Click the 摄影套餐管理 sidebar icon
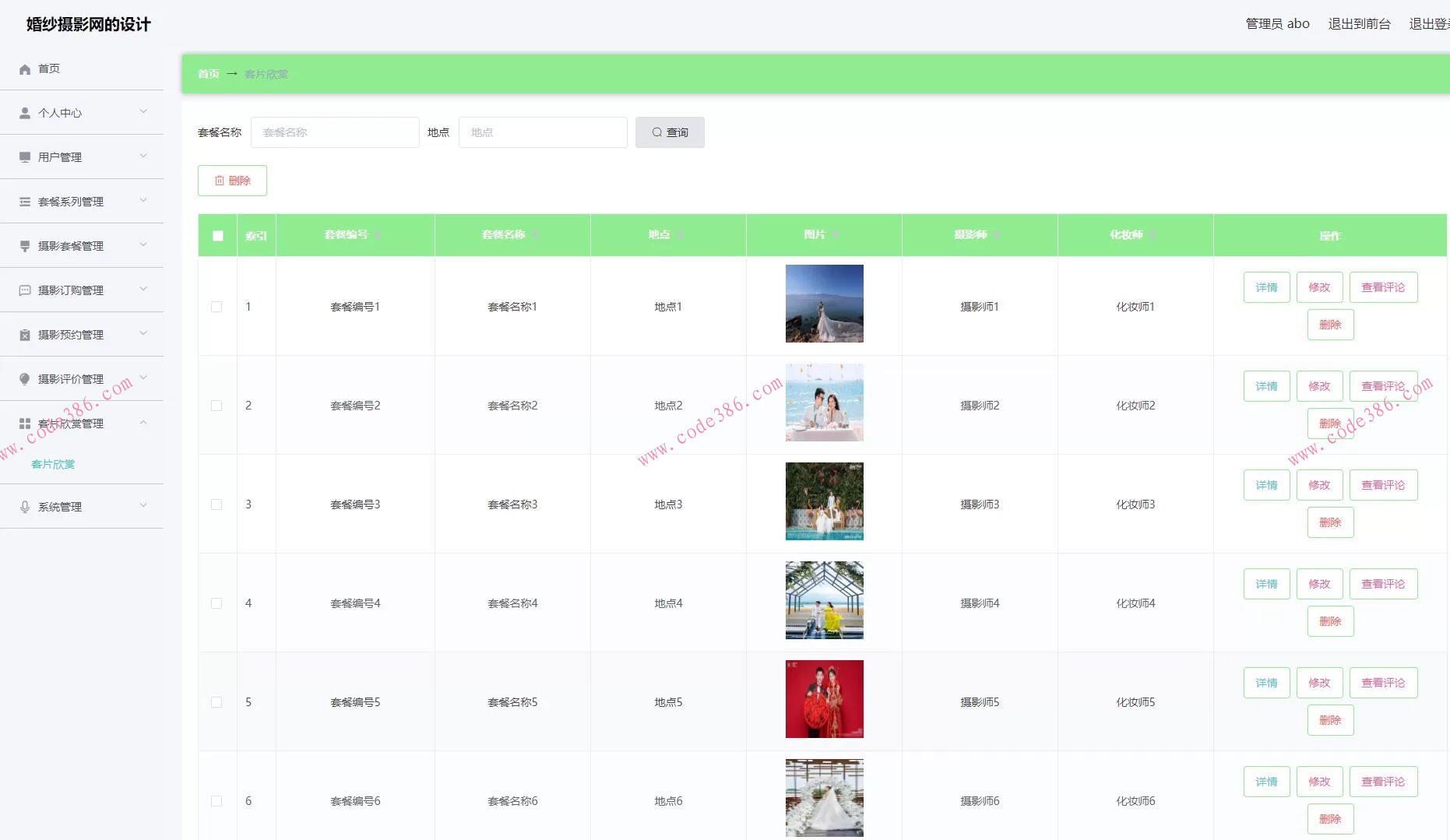Viewport: 1450px width, 840px height. coord(25,246)
